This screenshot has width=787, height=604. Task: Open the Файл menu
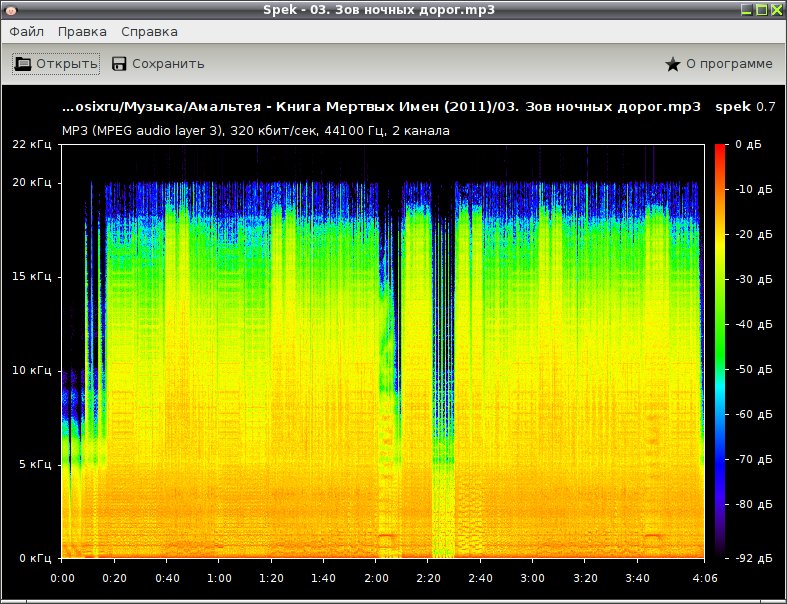click(x=27, y=32)
